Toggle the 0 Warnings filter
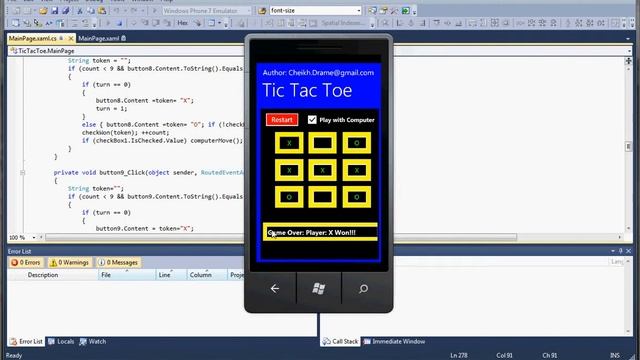The height and width of the screenshot is (360, 640). point(70,262)
